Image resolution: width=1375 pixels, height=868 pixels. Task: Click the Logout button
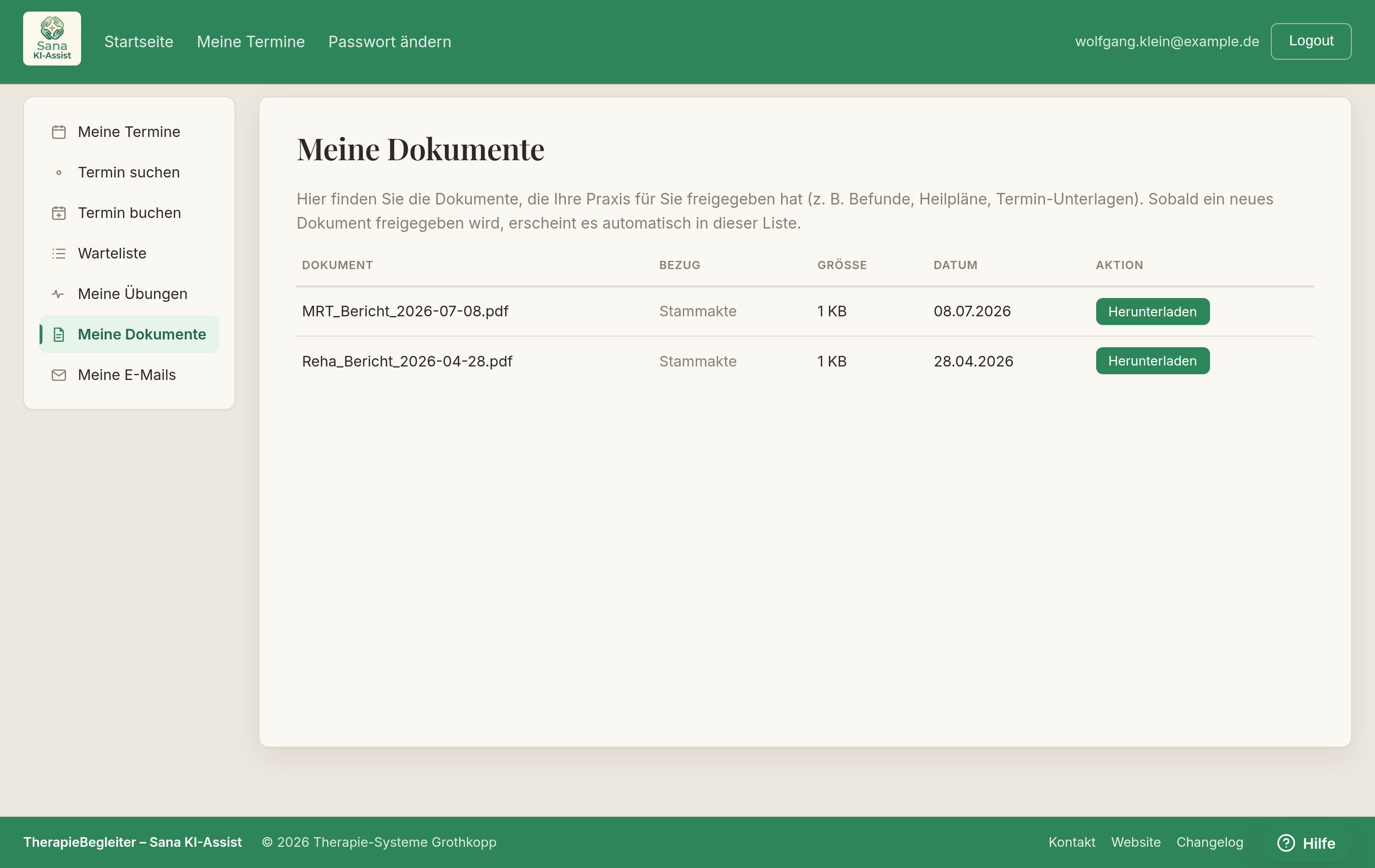[x=1311, y=41]
